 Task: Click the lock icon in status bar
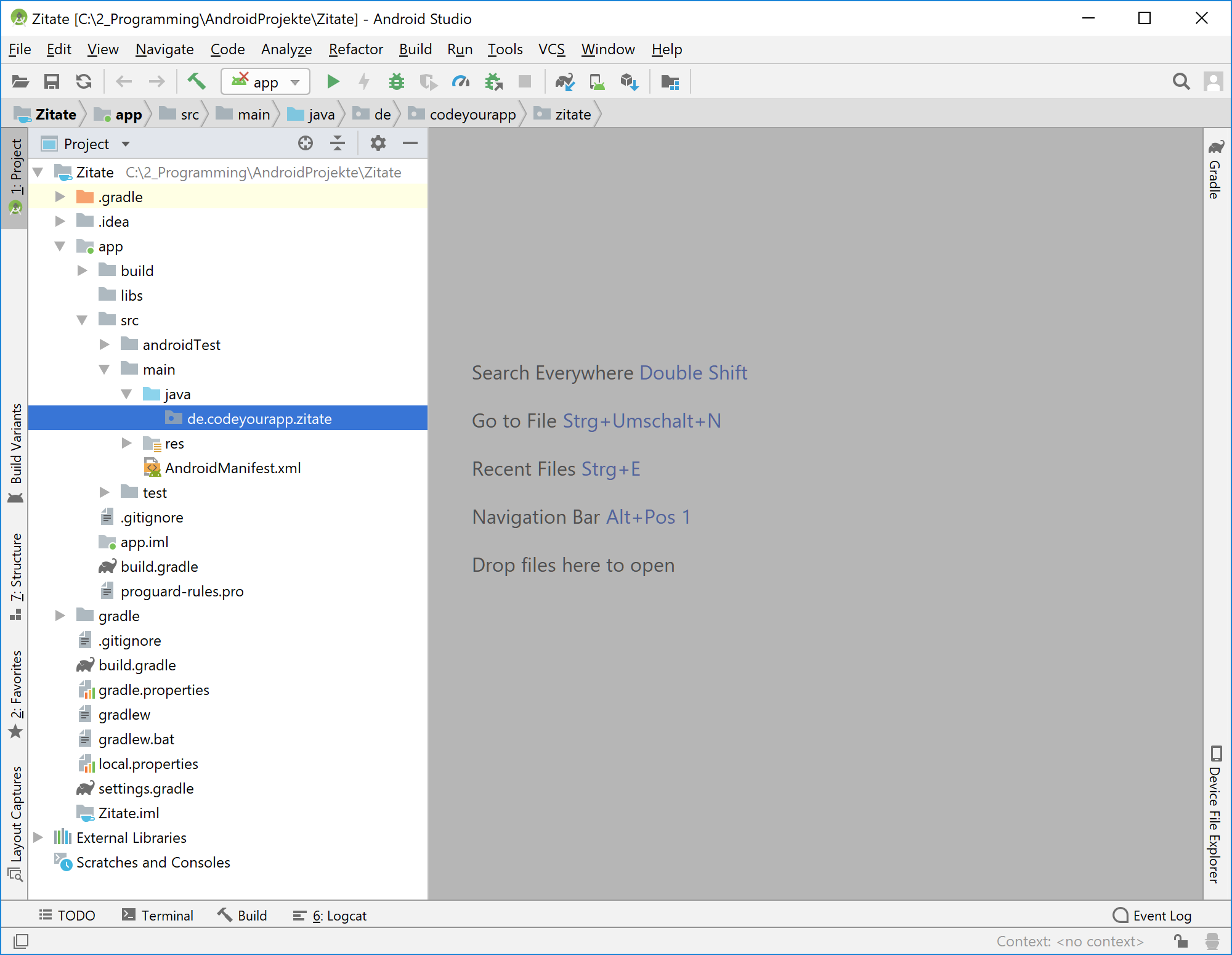tap(1181, 941)
